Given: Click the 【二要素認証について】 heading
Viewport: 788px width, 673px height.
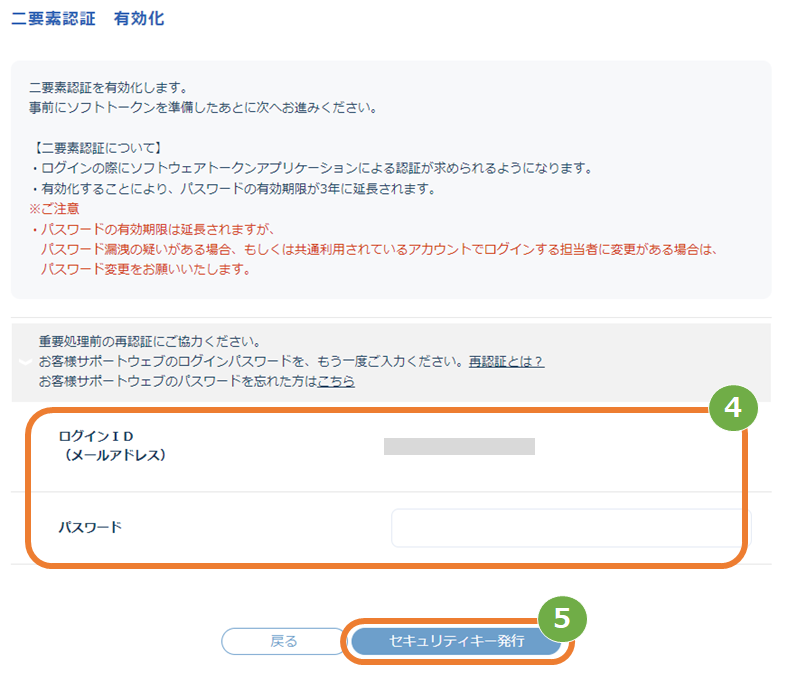Looking at the screenshot, I should (97, 148).
